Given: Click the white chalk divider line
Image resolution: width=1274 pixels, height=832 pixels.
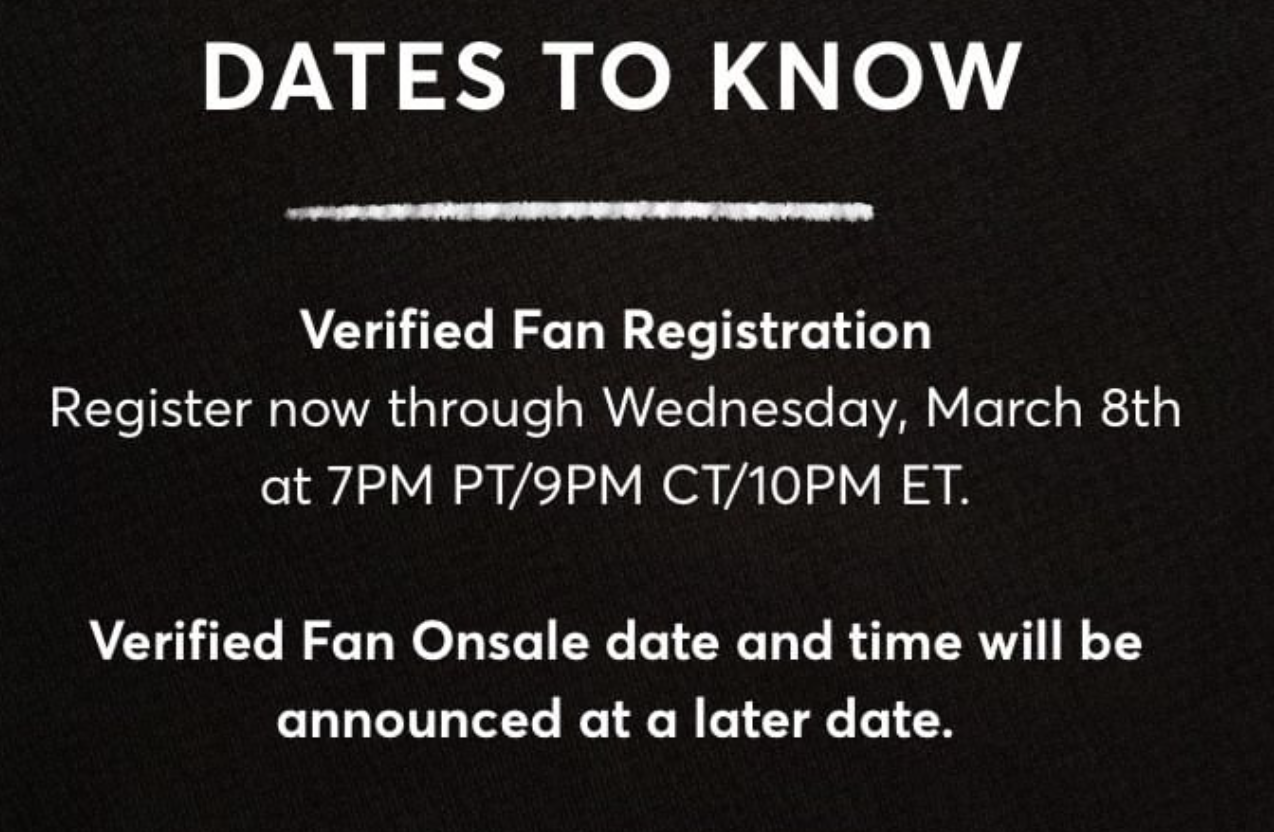Looking at the screenshot, I should 579,211.
